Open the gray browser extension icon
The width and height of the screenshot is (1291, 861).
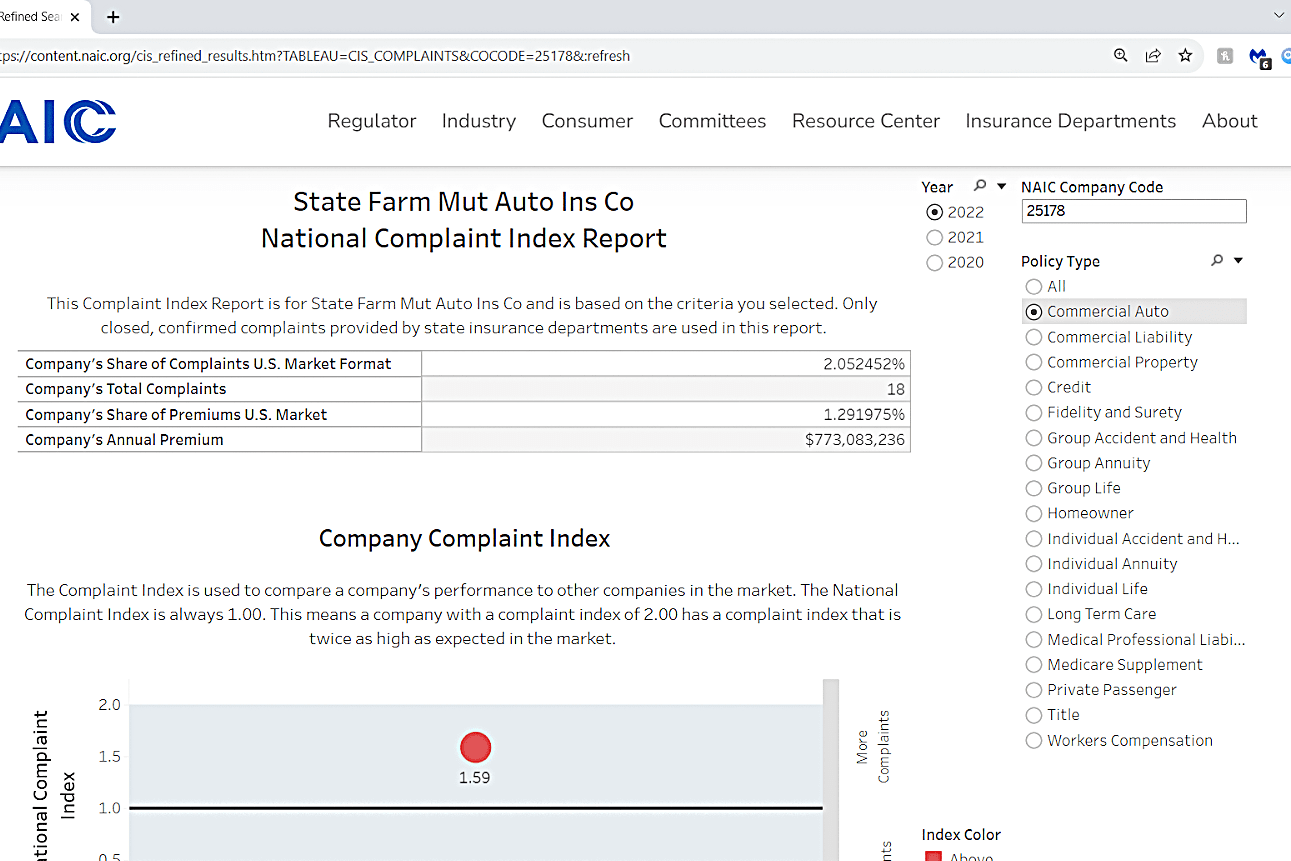1225,56
